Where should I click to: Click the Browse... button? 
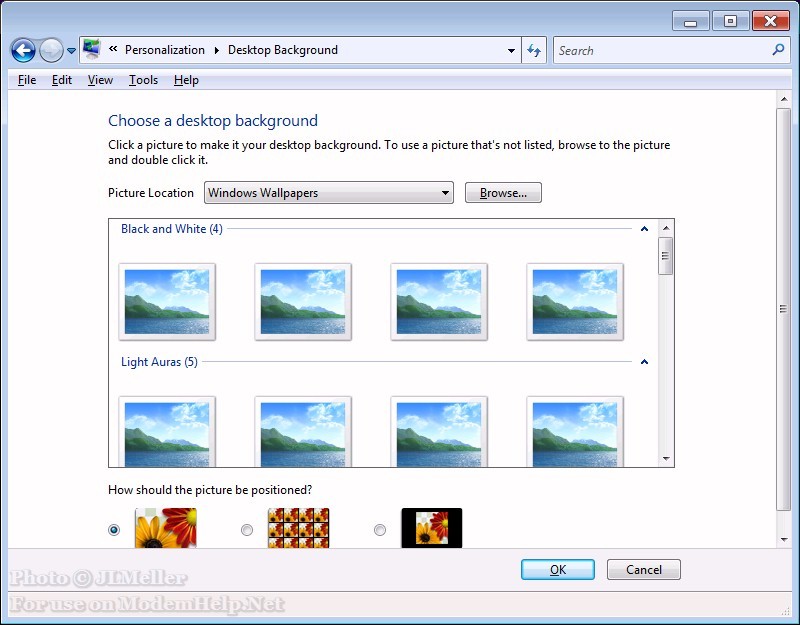[503, 193]
